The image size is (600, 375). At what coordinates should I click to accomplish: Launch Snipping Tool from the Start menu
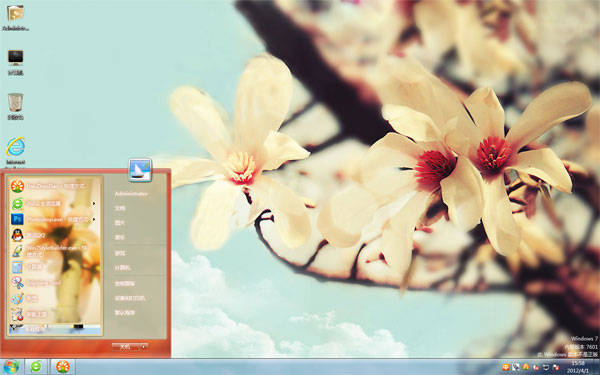tap(54, 282)
